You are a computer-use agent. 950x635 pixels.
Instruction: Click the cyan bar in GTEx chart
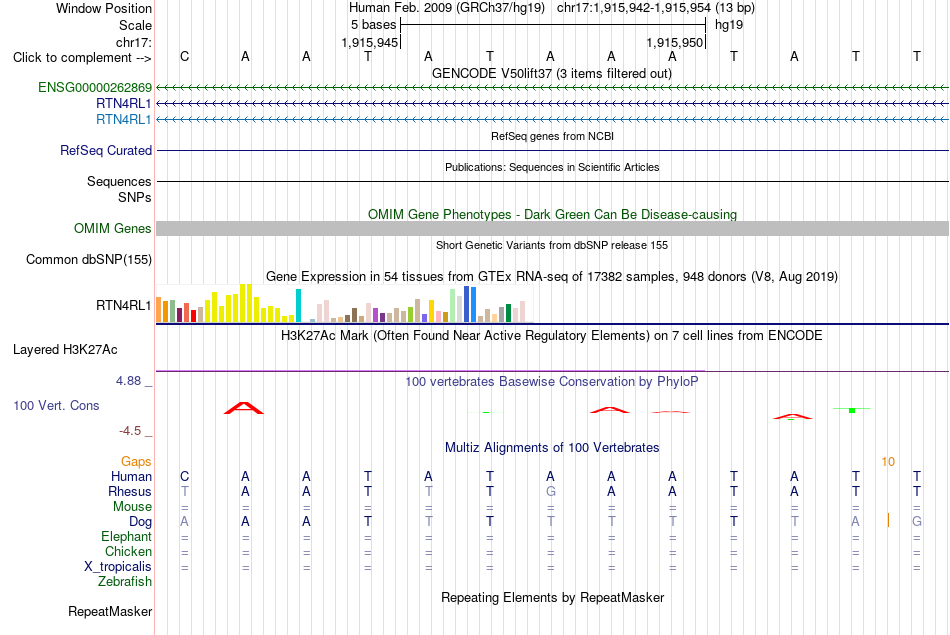pos(298,305)
